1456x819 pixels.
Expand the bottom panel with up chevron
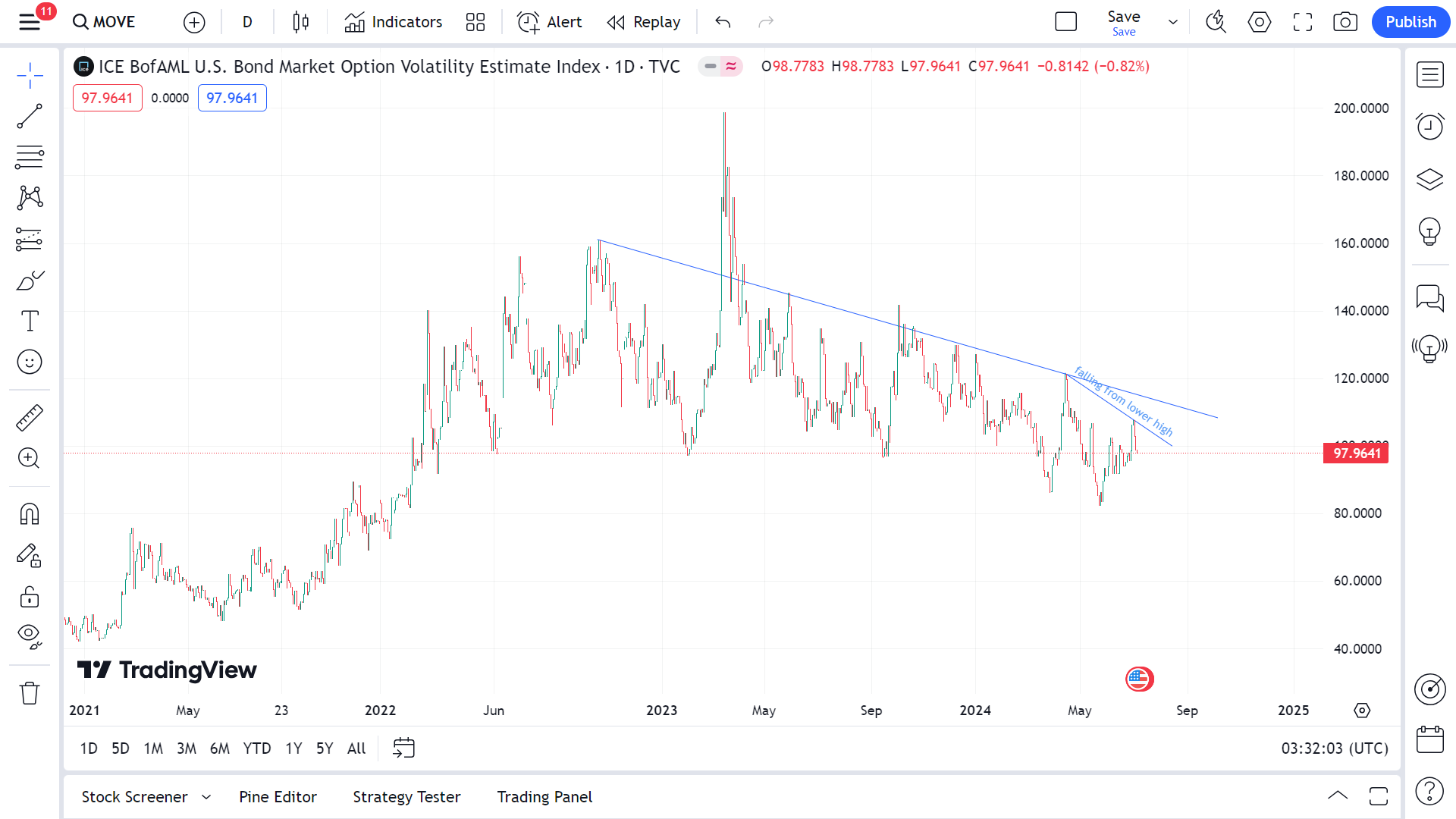1338,796
